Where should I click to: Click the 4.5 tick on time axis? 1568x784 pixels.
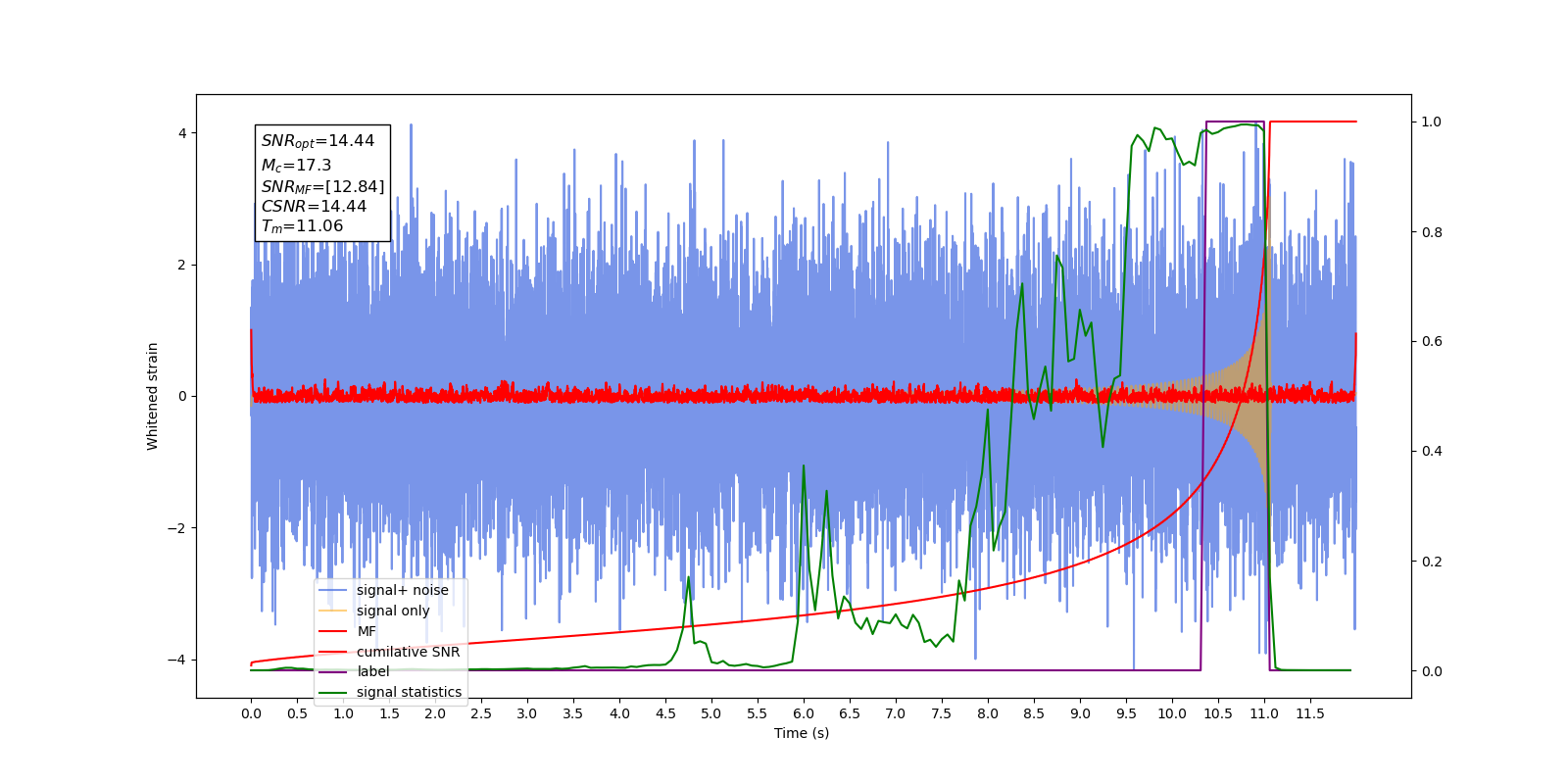coord(665,713)
